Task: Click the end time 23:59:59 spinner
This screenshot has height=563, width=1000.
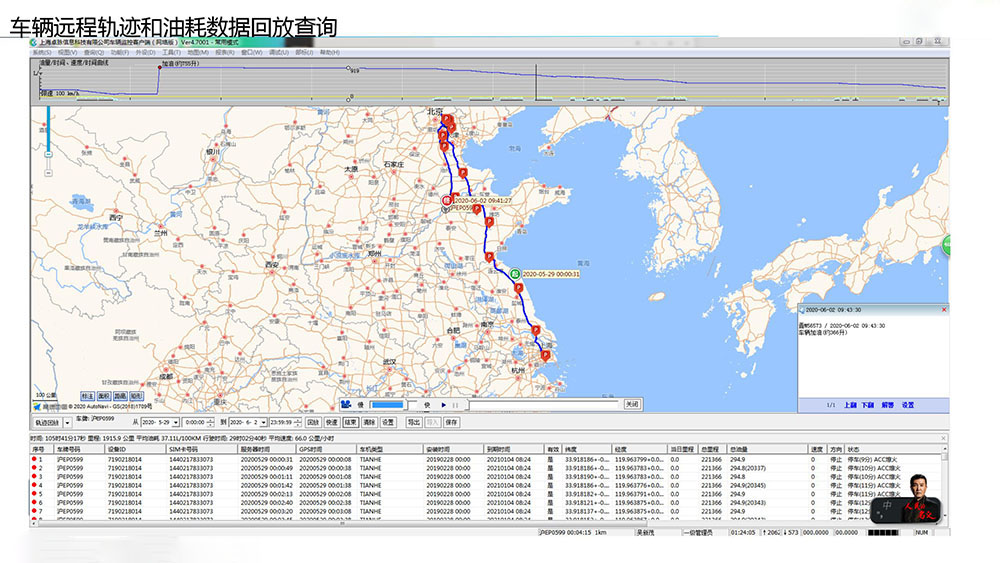Action: pos(297,422)
